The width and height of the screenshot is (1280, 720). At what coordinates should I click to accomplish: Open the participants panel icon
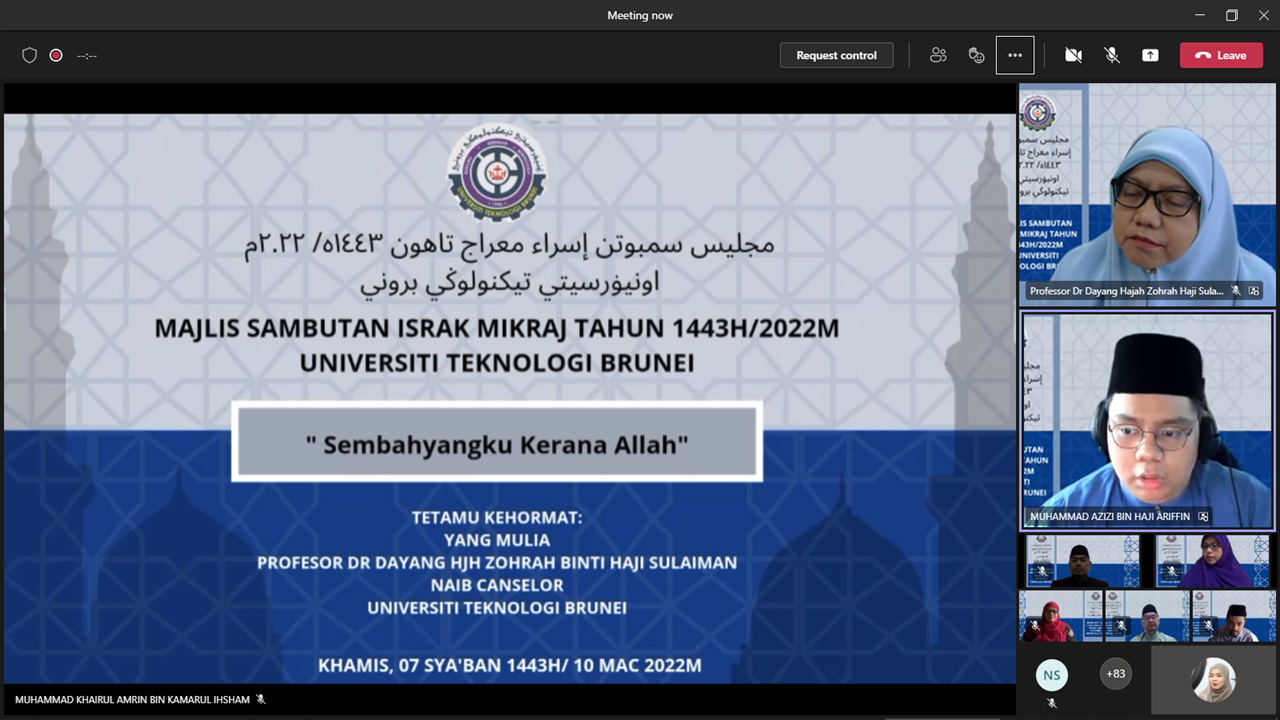click(x=938, y=55)
